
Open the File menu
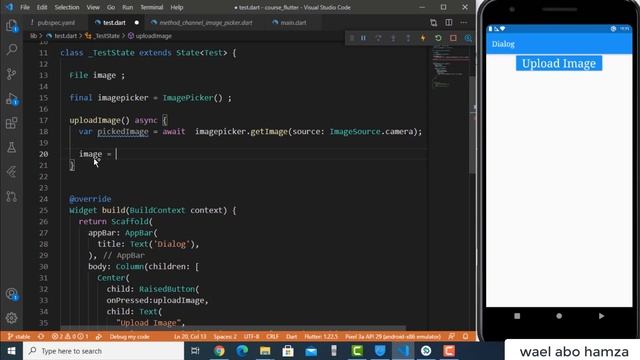tap(25, 7)
